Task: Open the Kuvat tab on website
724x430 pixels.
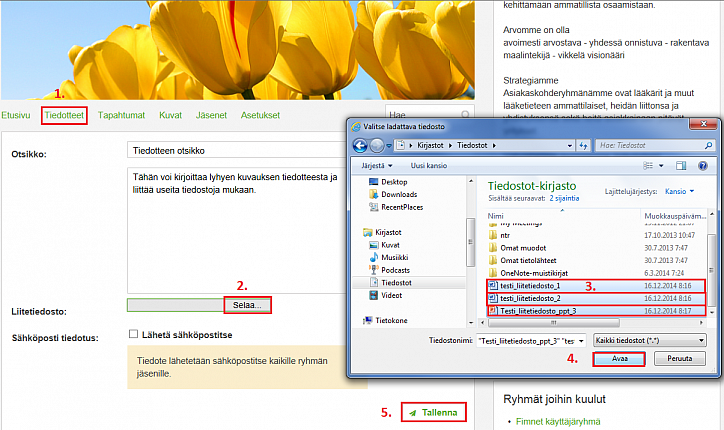Action: click(170, 115)
